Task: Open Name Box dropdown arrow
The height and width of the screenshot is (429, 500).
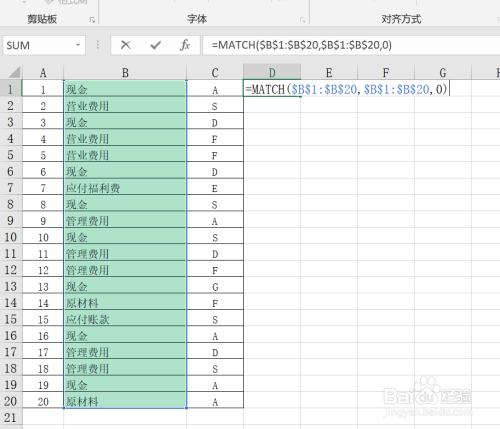Action: tap(78, 45)
